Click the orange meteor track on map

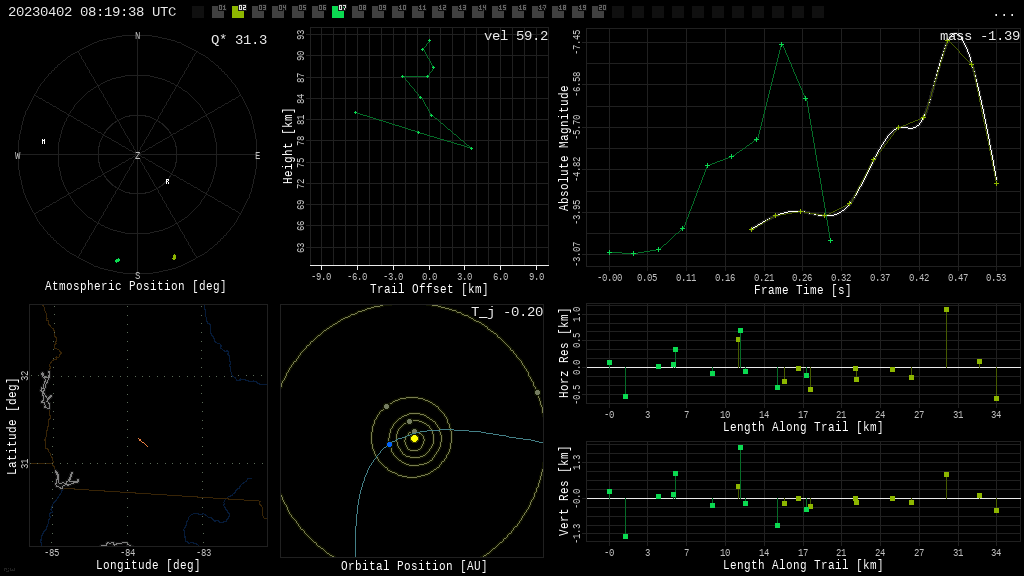[143, 442]
